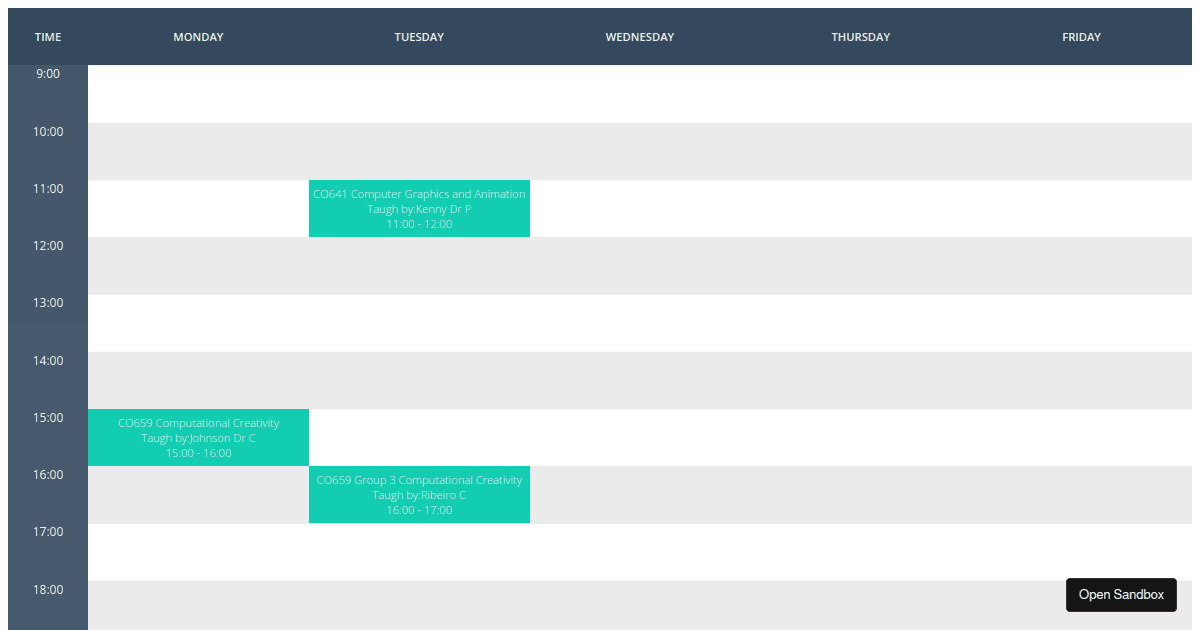Select the FRIDAY column header

click(x=1081, y=37)
